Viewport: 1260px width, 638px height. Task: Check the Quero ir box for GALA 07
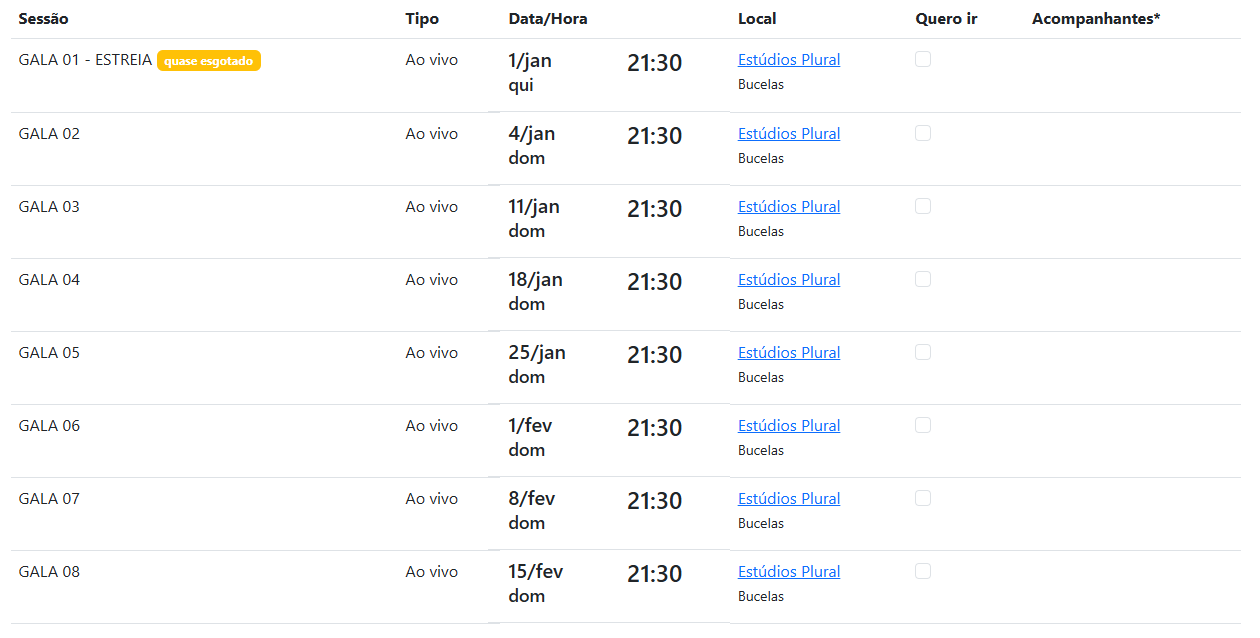click(923, 498)
